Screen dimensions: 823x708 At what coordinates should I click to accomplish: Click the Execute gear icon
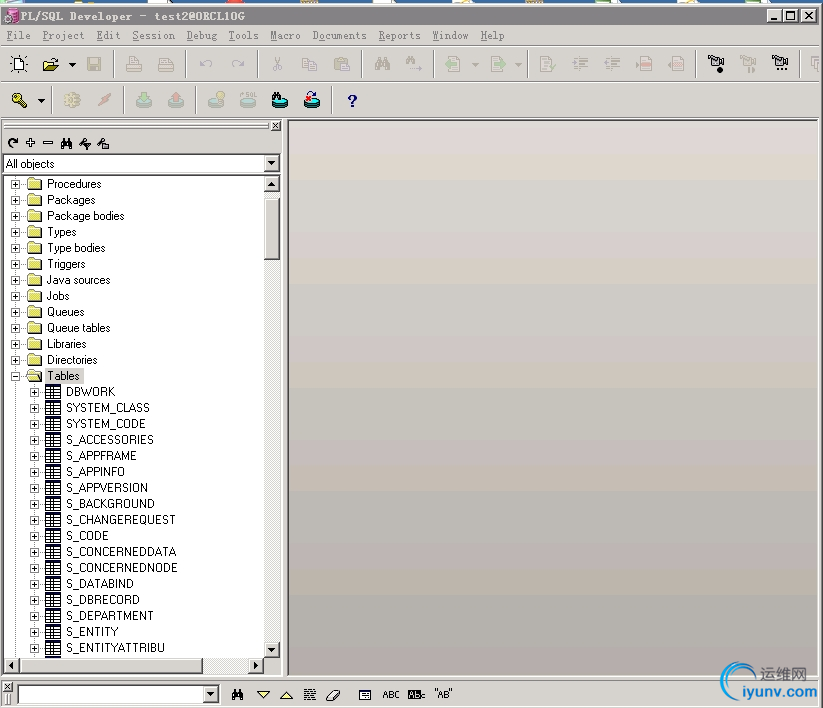72,100
